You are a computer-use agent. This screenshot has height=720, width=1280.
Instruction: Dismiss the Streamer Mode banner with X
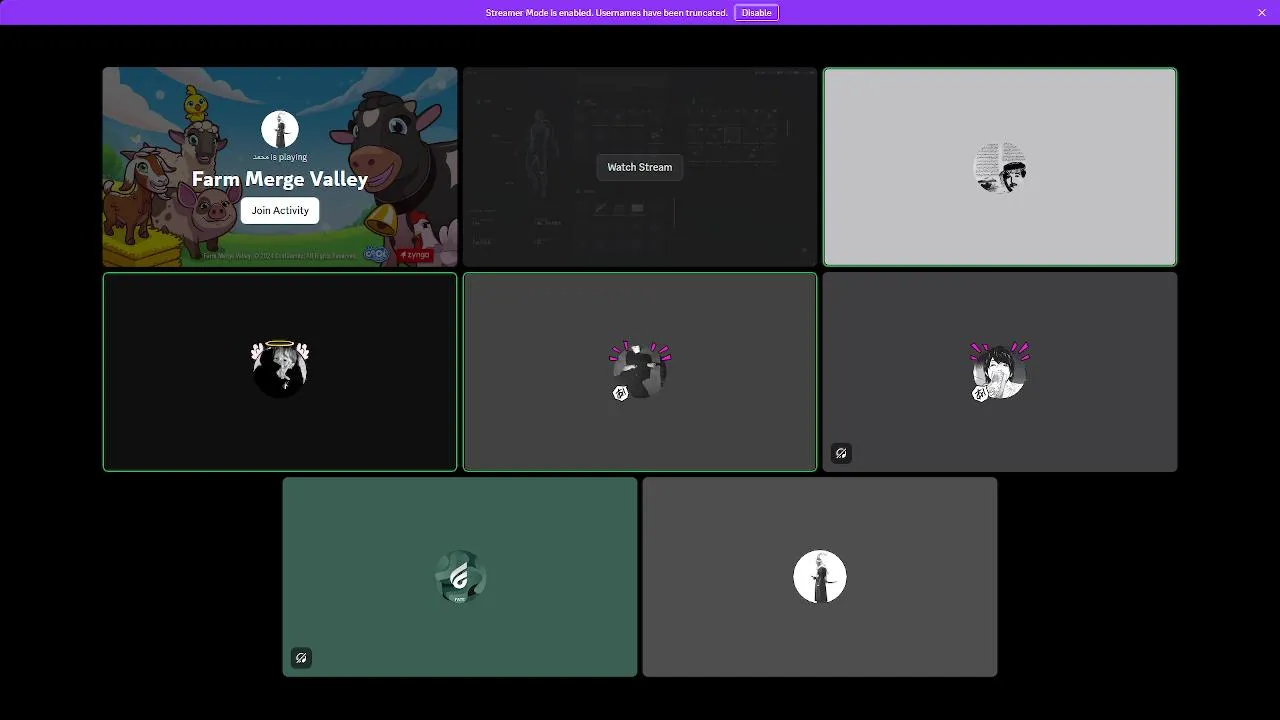click(x=1262, y=12)
